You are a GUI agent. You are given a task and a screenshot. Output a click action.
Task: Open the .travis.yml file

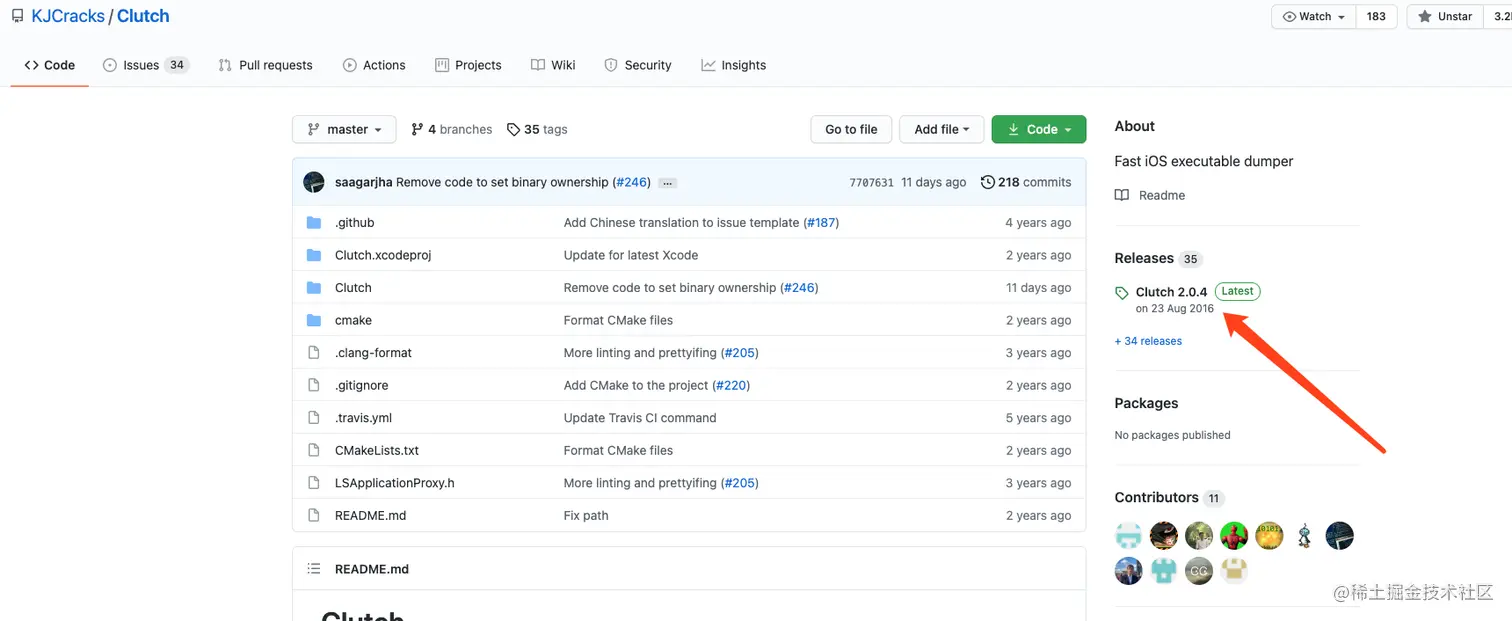pos(363,418)
